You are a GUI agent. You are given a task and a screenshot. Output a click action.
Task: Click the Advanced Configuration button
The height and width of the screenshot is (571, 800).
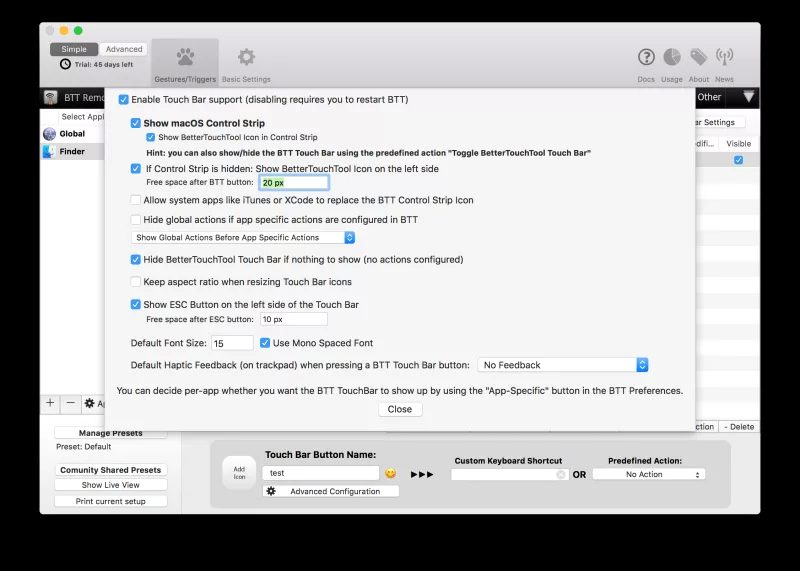pyautogui.click(x=331, y=491)
